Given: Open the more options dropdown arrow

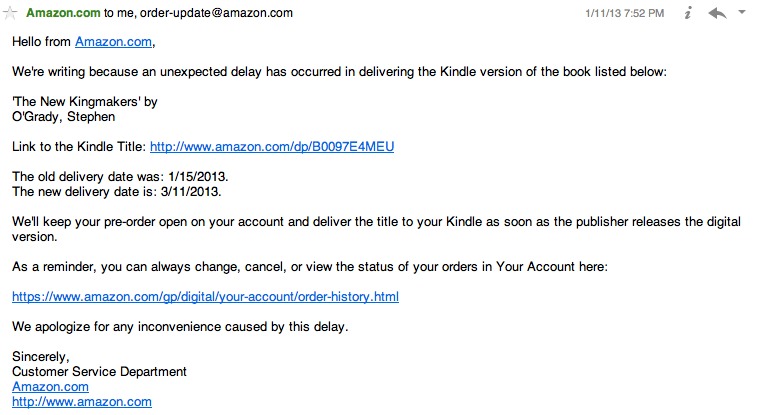Looking at the screenshot, I should (x=742, y=13).
